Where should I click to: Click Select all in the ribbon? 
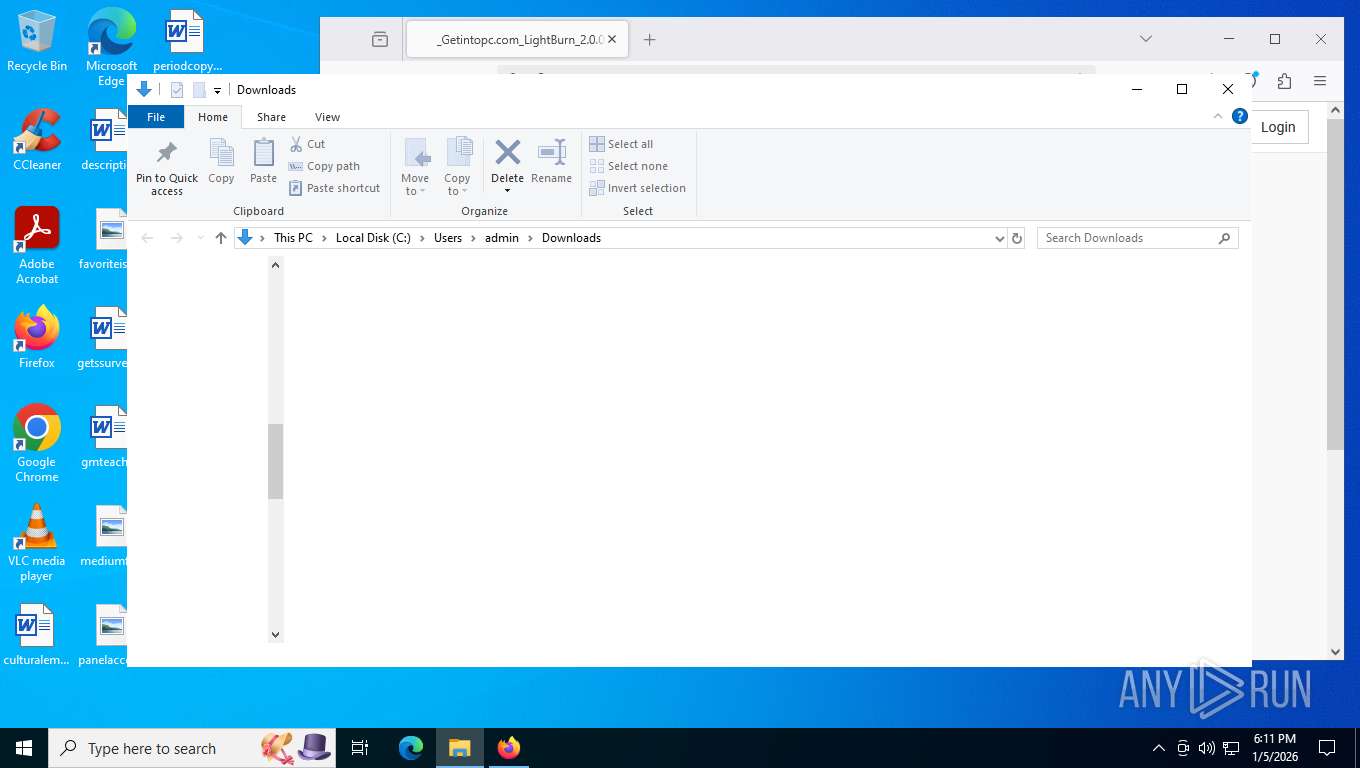pyautogui.click(x=621, y=144)
